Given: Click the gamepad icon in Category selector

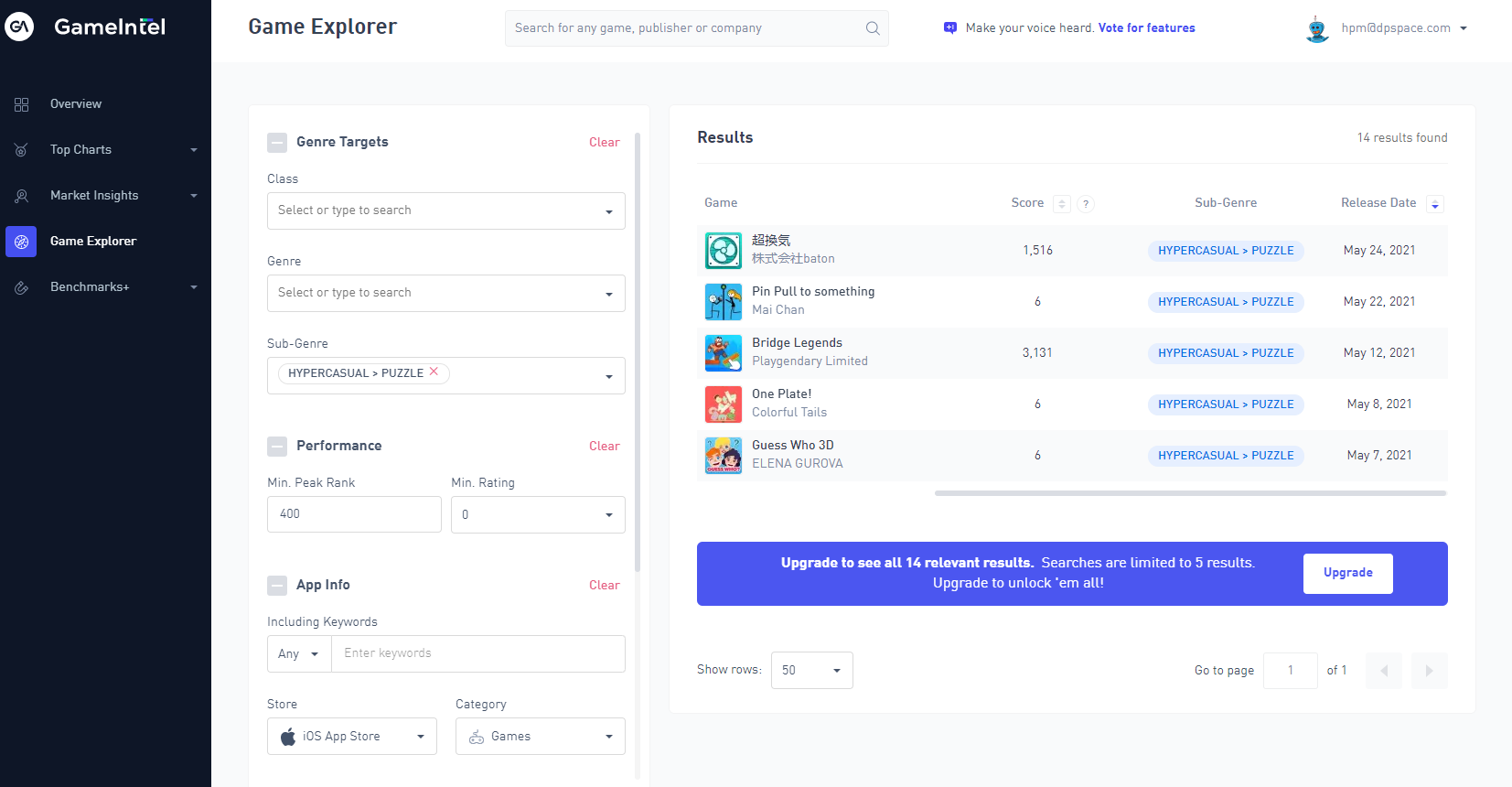Looking at the screenshot, I should tap(477, 737).
